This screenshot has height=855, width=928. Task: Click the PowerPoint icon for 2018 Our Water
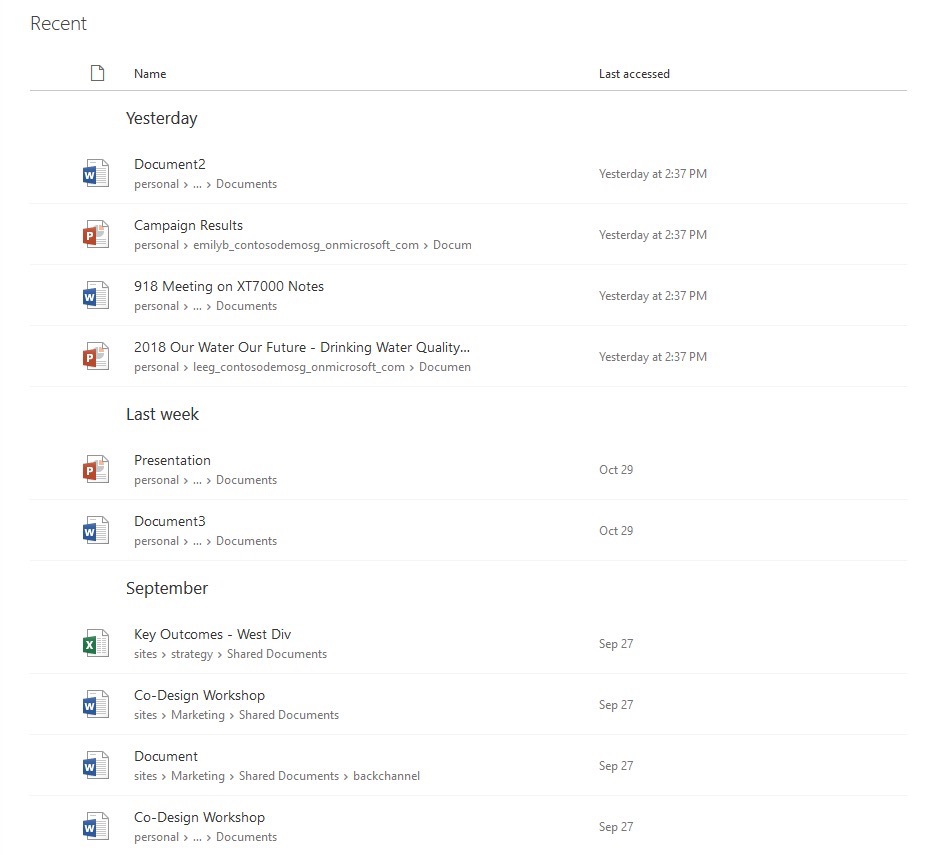pos(95,357)
